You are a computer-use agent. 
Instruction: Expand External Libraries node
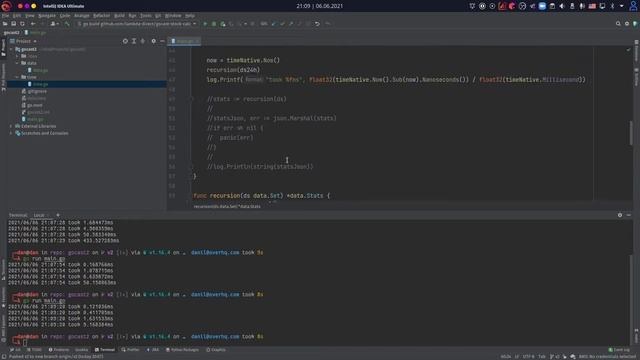click(11, 126)
